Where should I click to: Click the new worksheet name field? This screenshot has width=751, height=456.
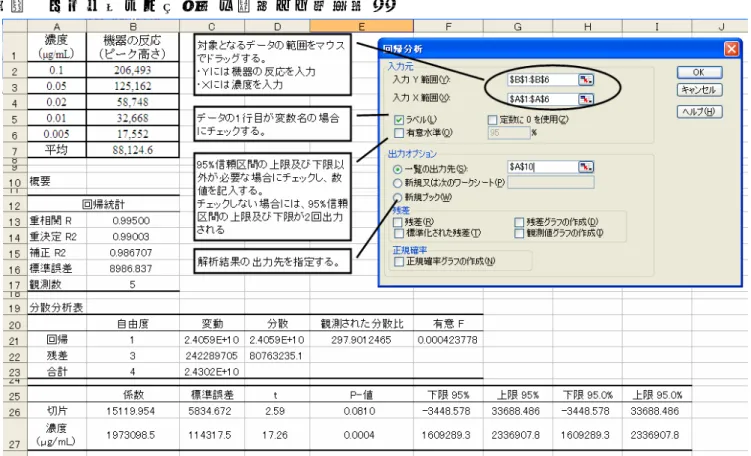[x=551, y=182]
